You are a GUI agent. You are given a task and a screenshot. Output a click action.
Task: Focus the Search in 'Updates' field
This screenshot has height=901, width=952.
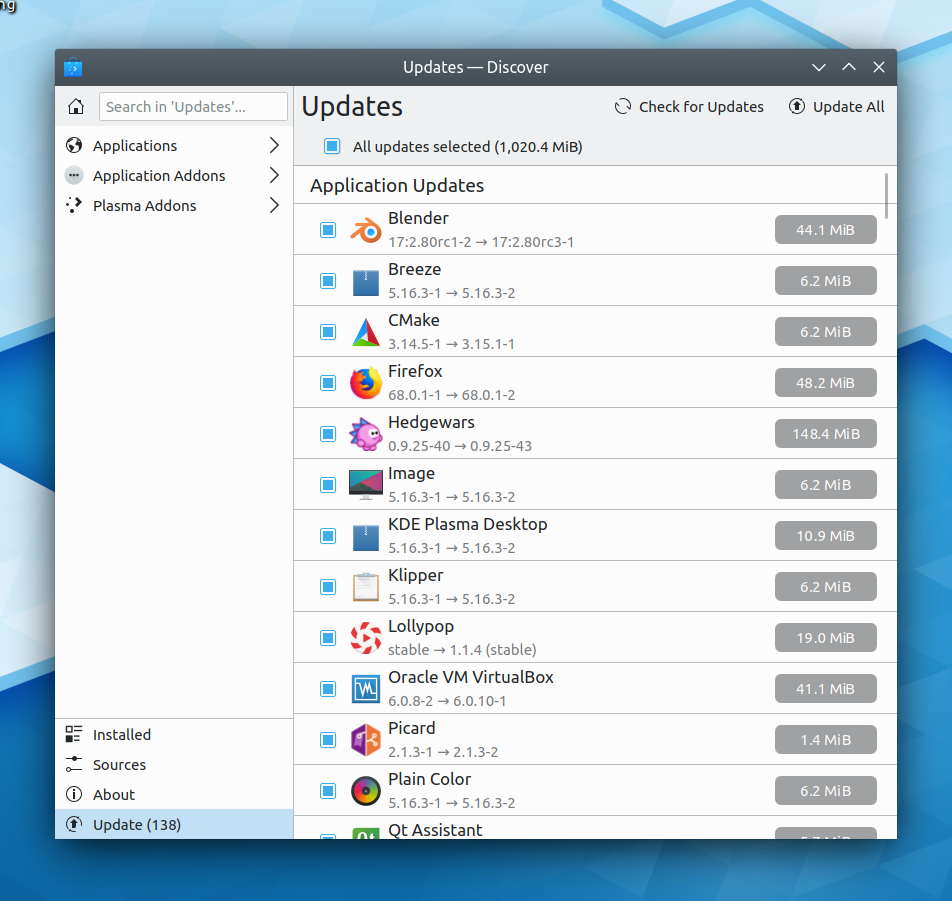pos(193,107)
